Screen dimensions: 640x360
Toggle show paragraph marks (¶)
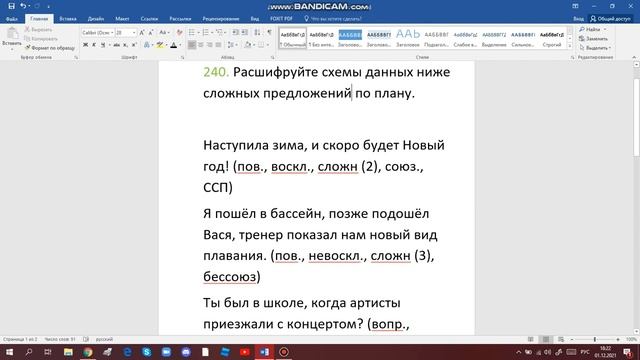click(x=269, y=33)
